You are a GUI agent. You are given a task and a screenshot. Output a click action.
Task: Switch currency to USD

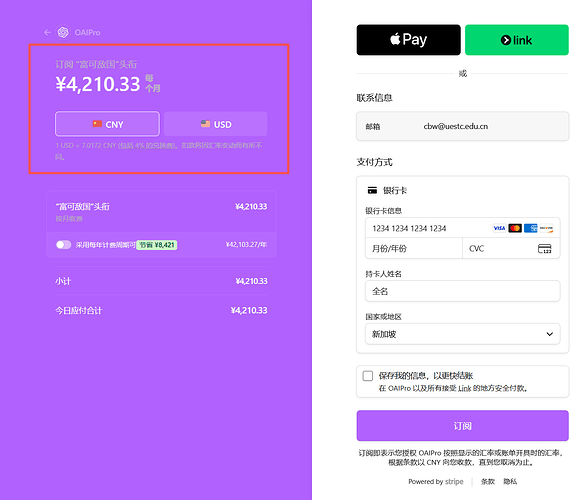tap(216, 124)
